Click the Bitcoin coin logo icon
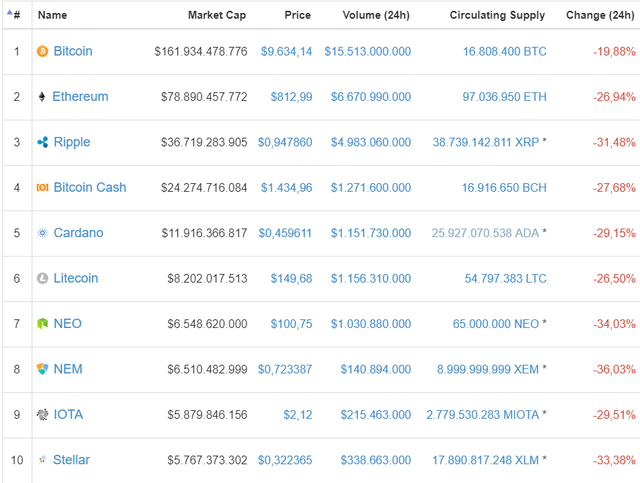 (42, 51)
